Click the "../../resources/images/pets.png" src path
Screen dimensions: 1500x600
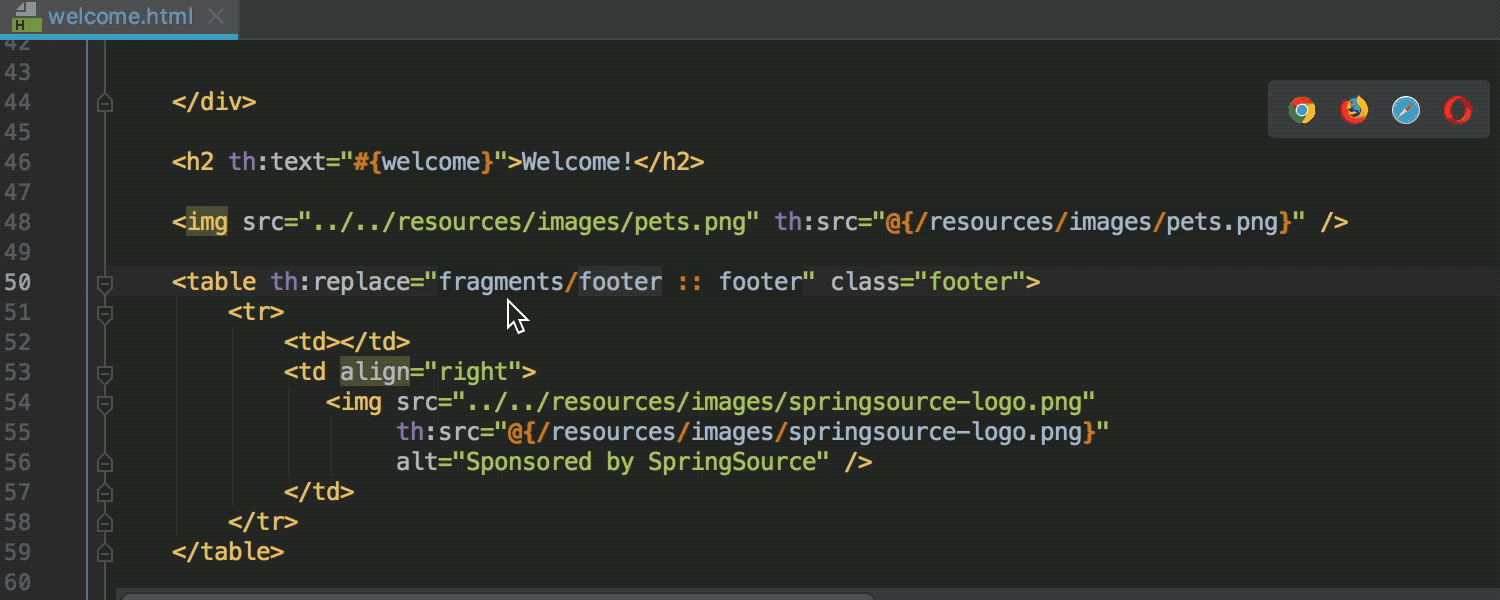tap(529, 222)
